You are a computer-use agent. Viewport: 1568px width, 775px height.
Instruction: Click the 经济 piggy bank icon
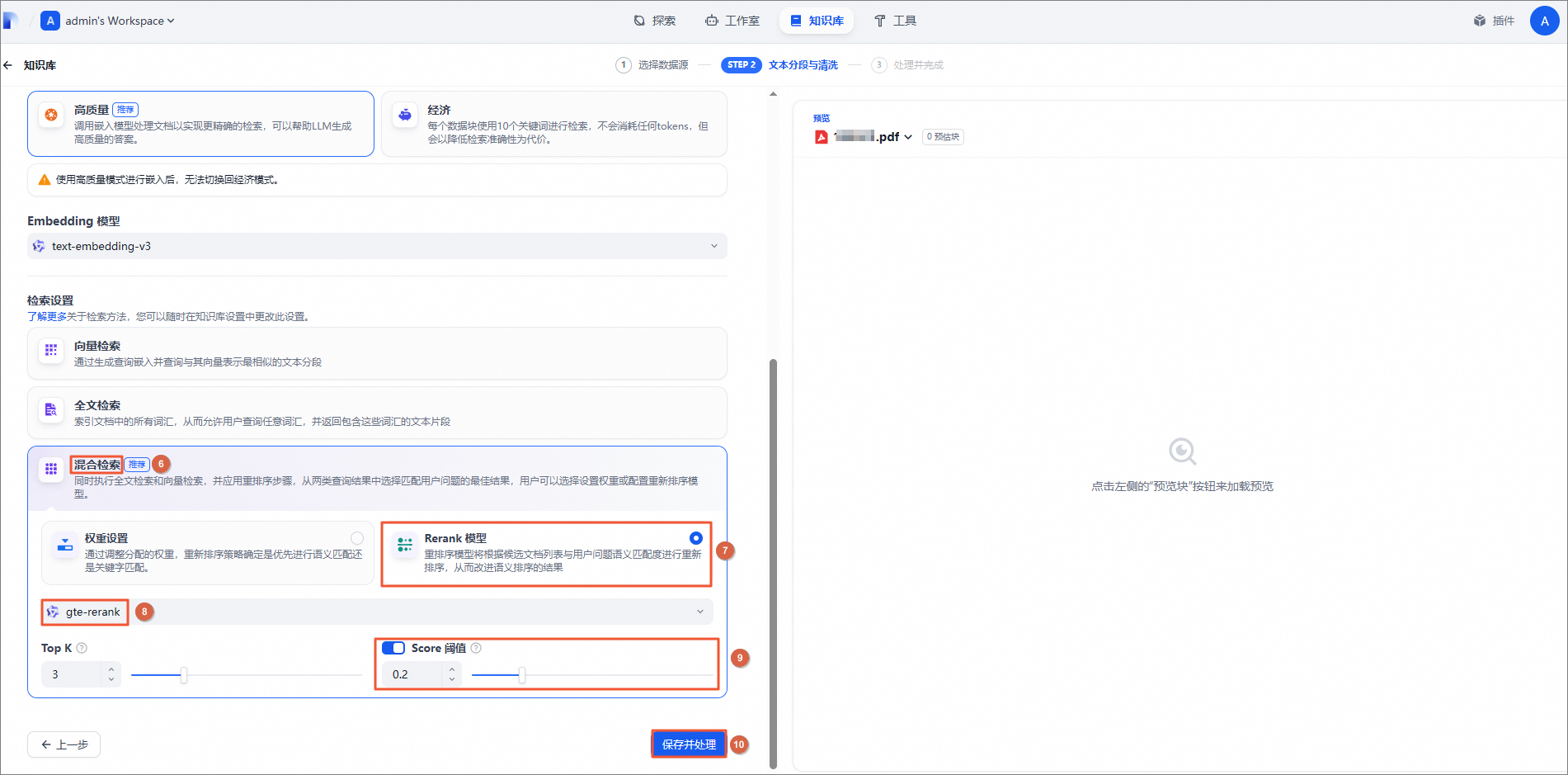[x=405, y=115]
